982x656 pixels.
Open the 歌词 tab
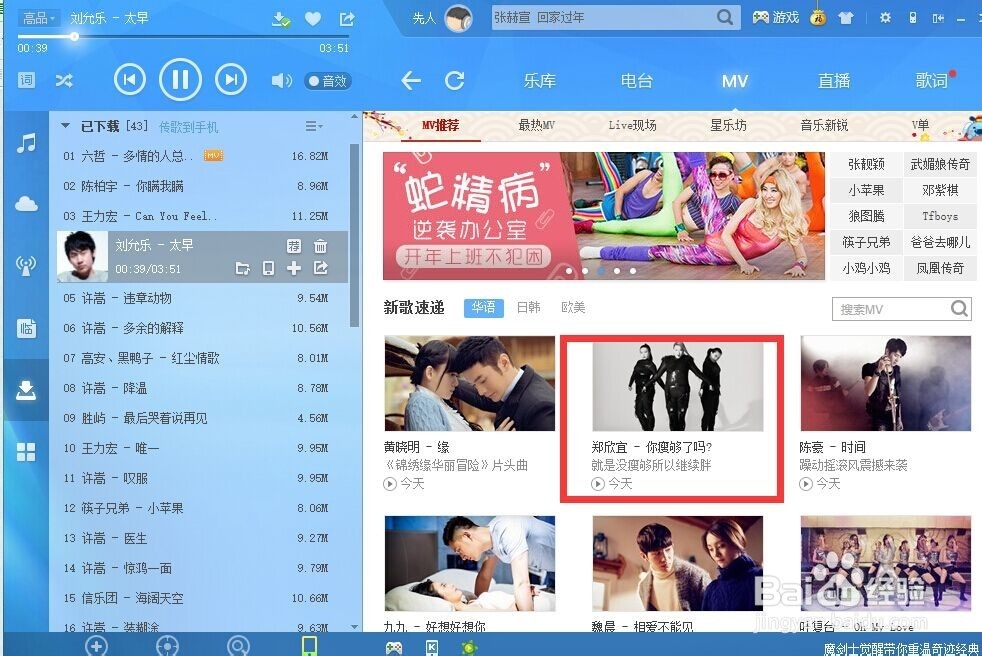(931, 81)
